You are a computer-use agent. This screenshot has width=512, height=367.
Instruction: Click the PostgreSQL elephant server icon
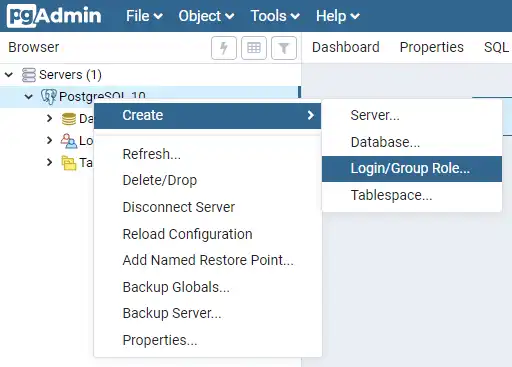(49, 97)
